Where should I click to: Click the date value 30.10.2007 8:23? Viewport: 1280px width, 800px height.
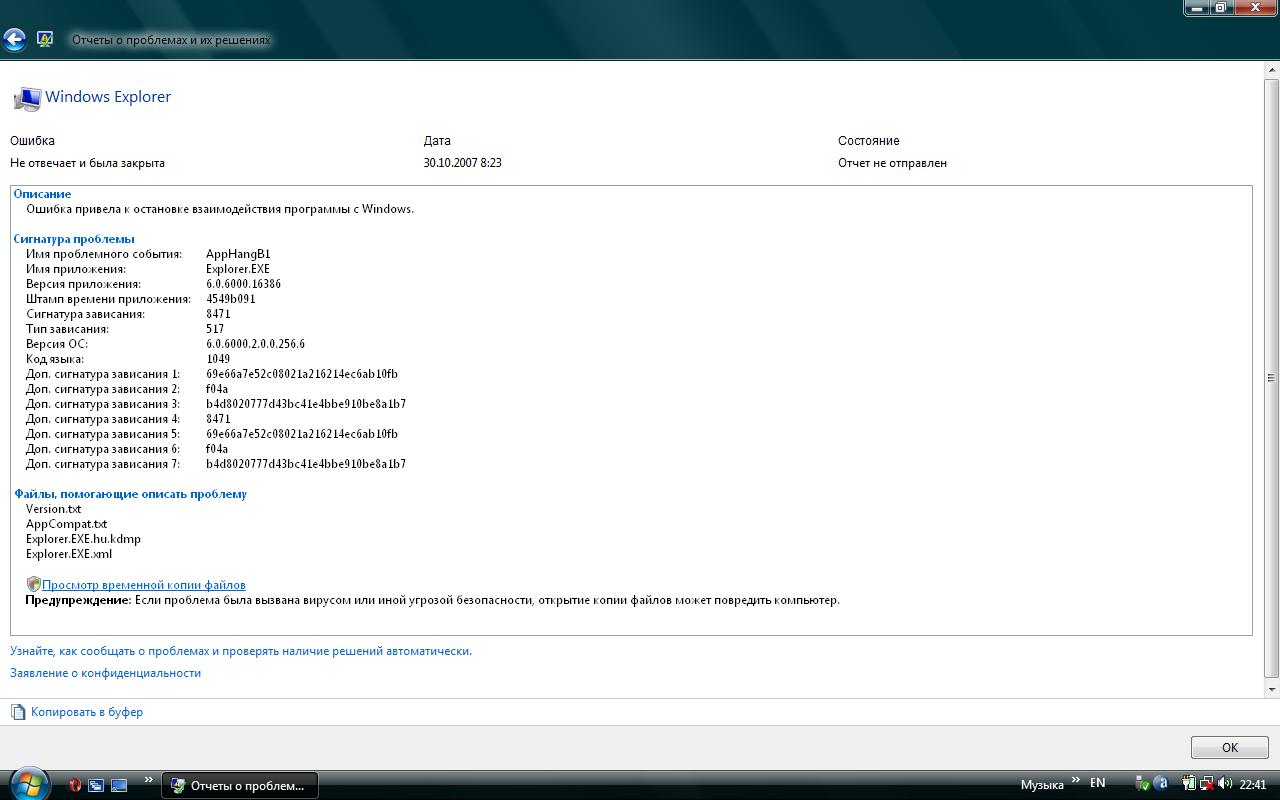click(x=462, y=163)
